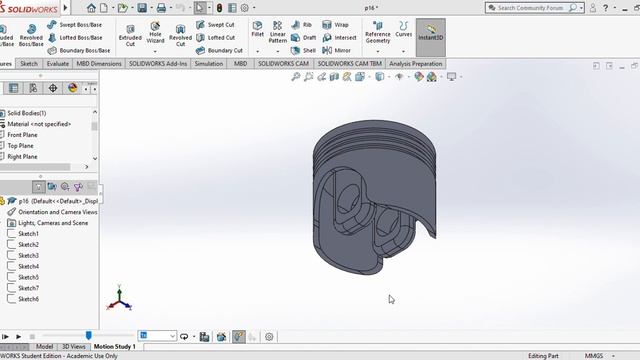This screenshot has height=360, width=640.
Task: Open the MBD Dimensions tab
Action: (x=99, y=64)
